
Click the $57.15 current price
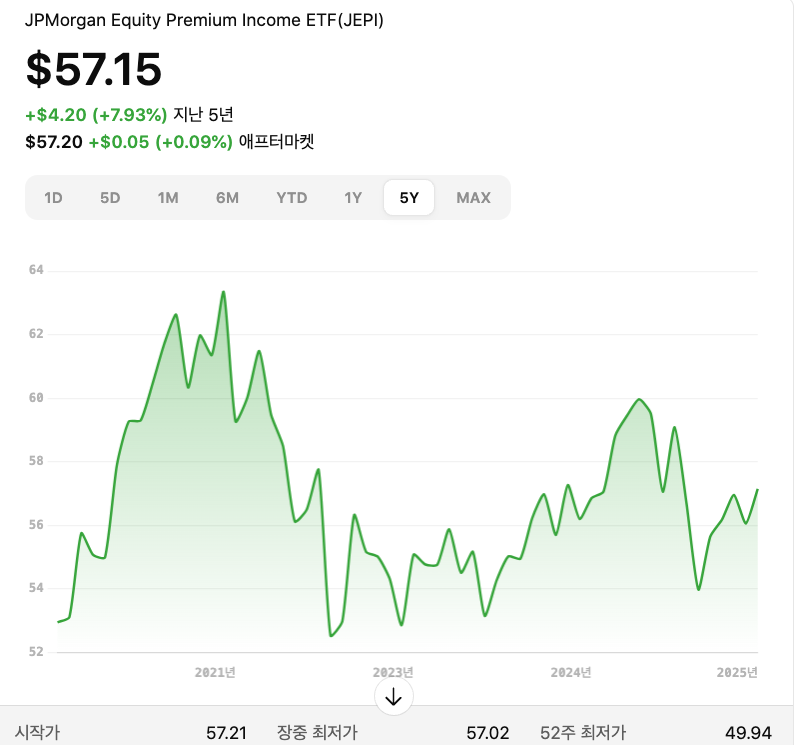tap(94, 69)
